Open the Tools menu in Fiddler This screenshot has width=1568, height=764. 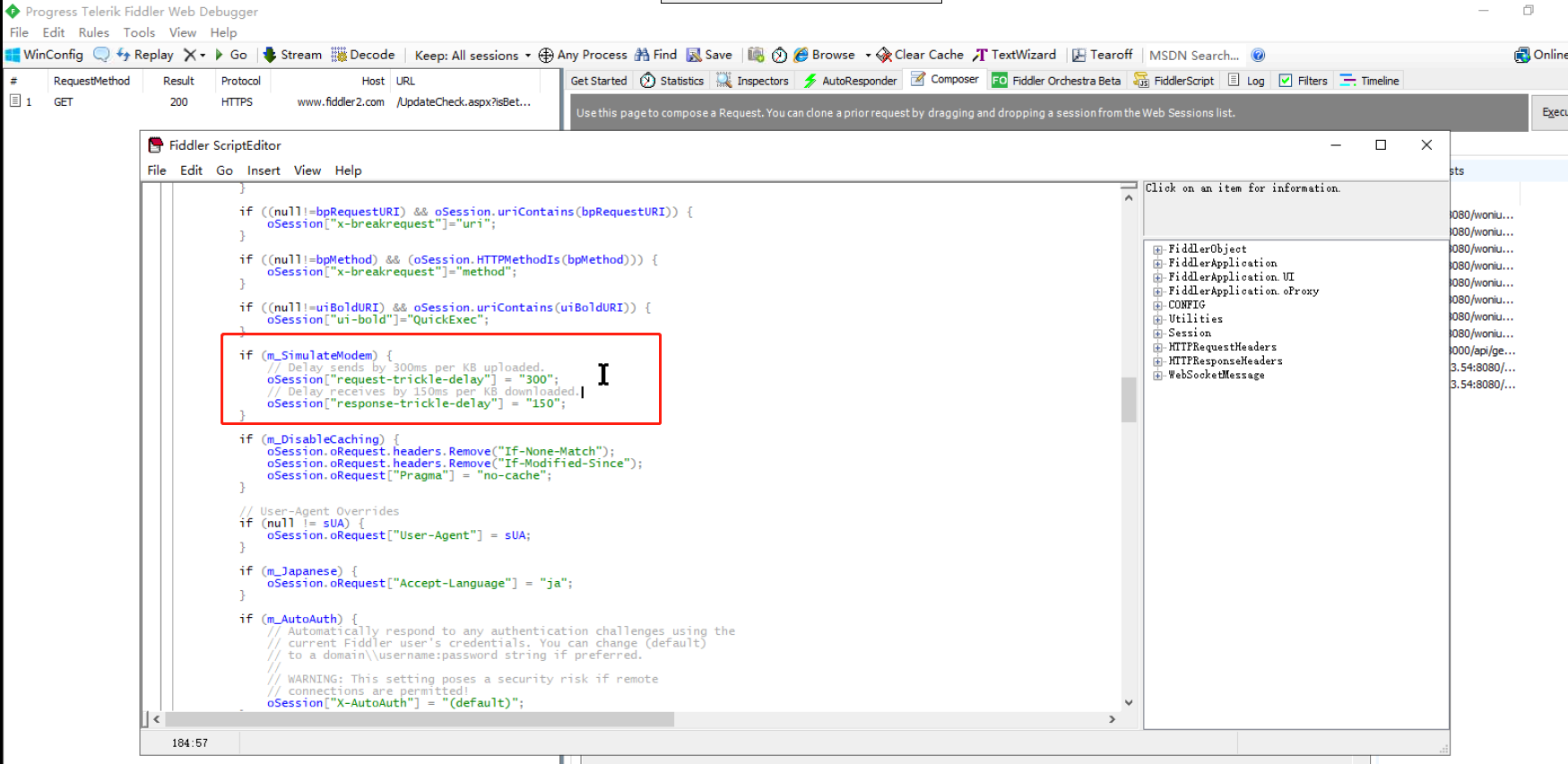[139, 32]
